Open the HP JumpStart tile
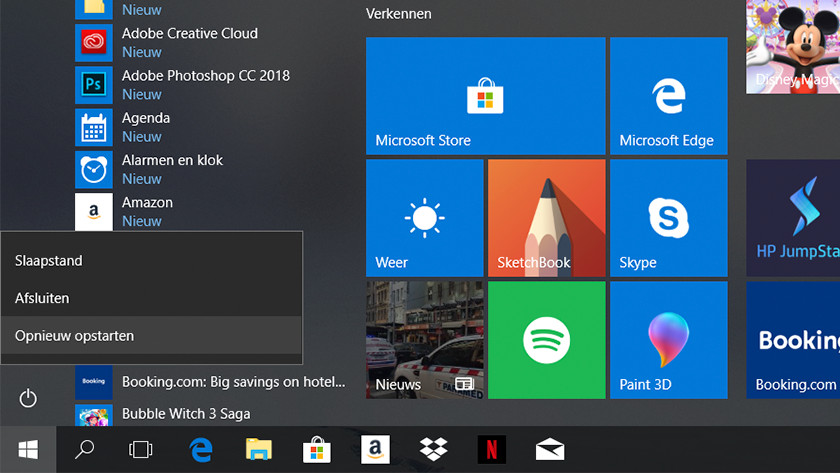 [793, 218]
